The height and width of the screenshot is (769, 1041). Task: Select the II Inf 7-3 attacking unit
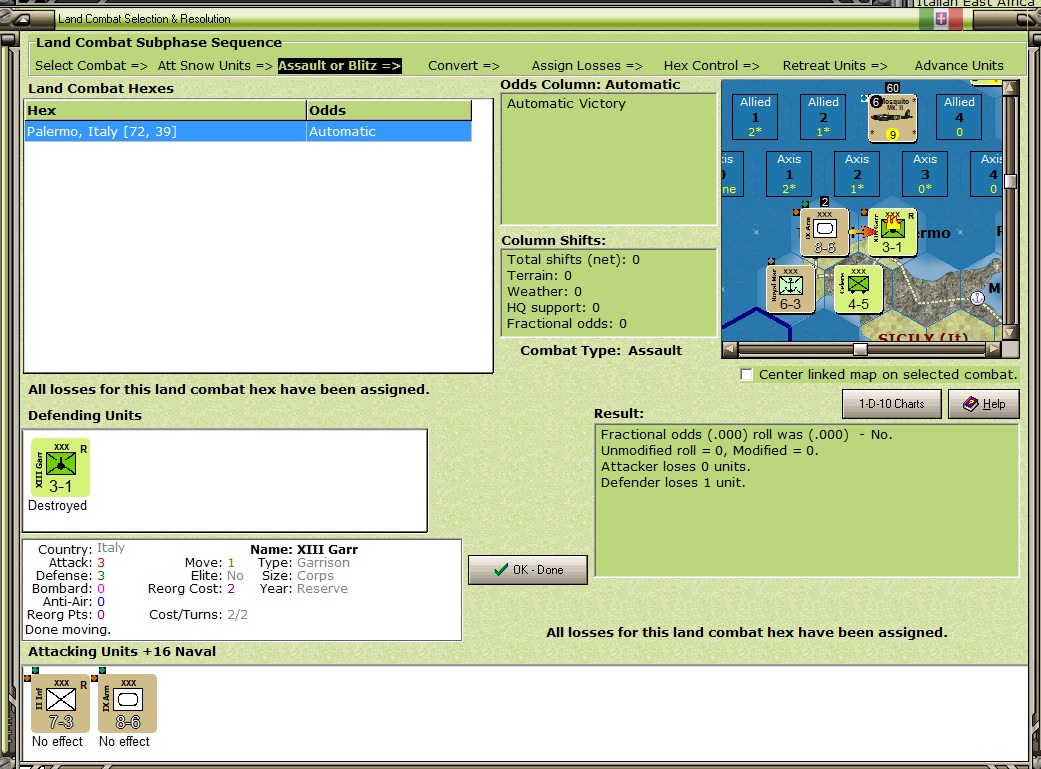click(60, 703)
